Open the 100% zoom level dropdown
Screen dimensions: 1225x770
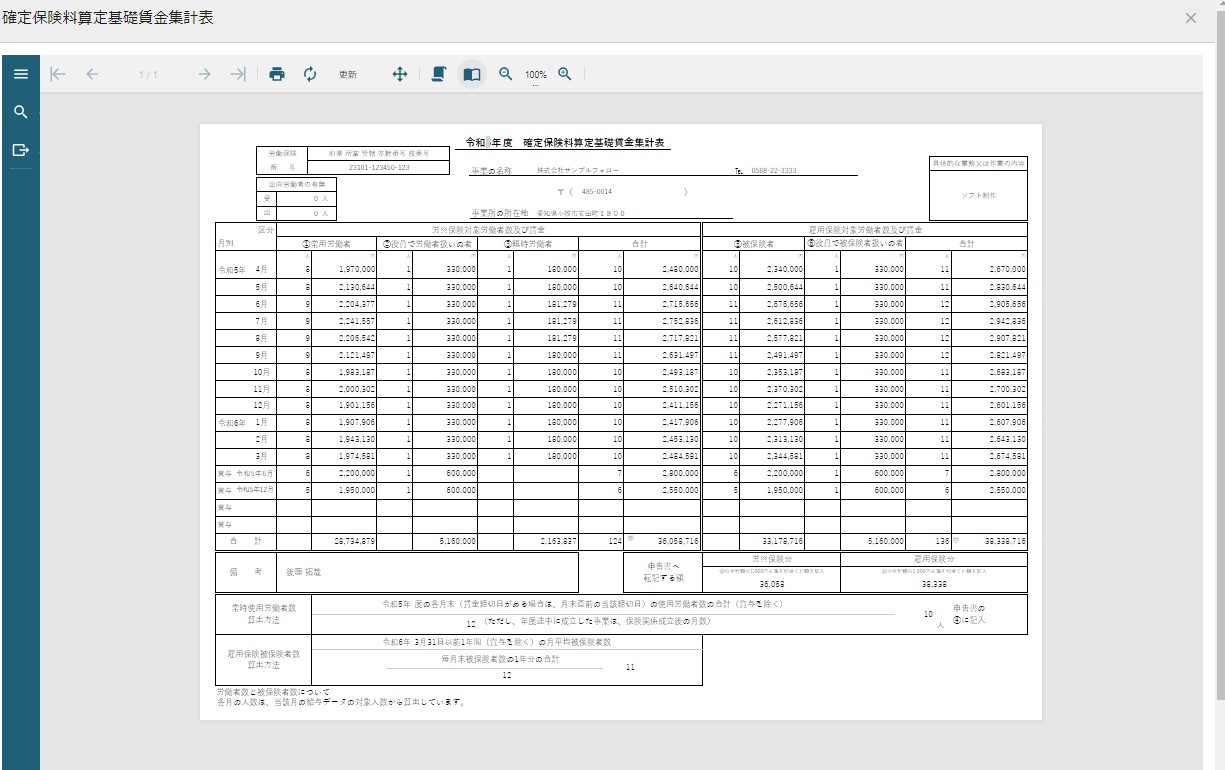coord(536,76)
